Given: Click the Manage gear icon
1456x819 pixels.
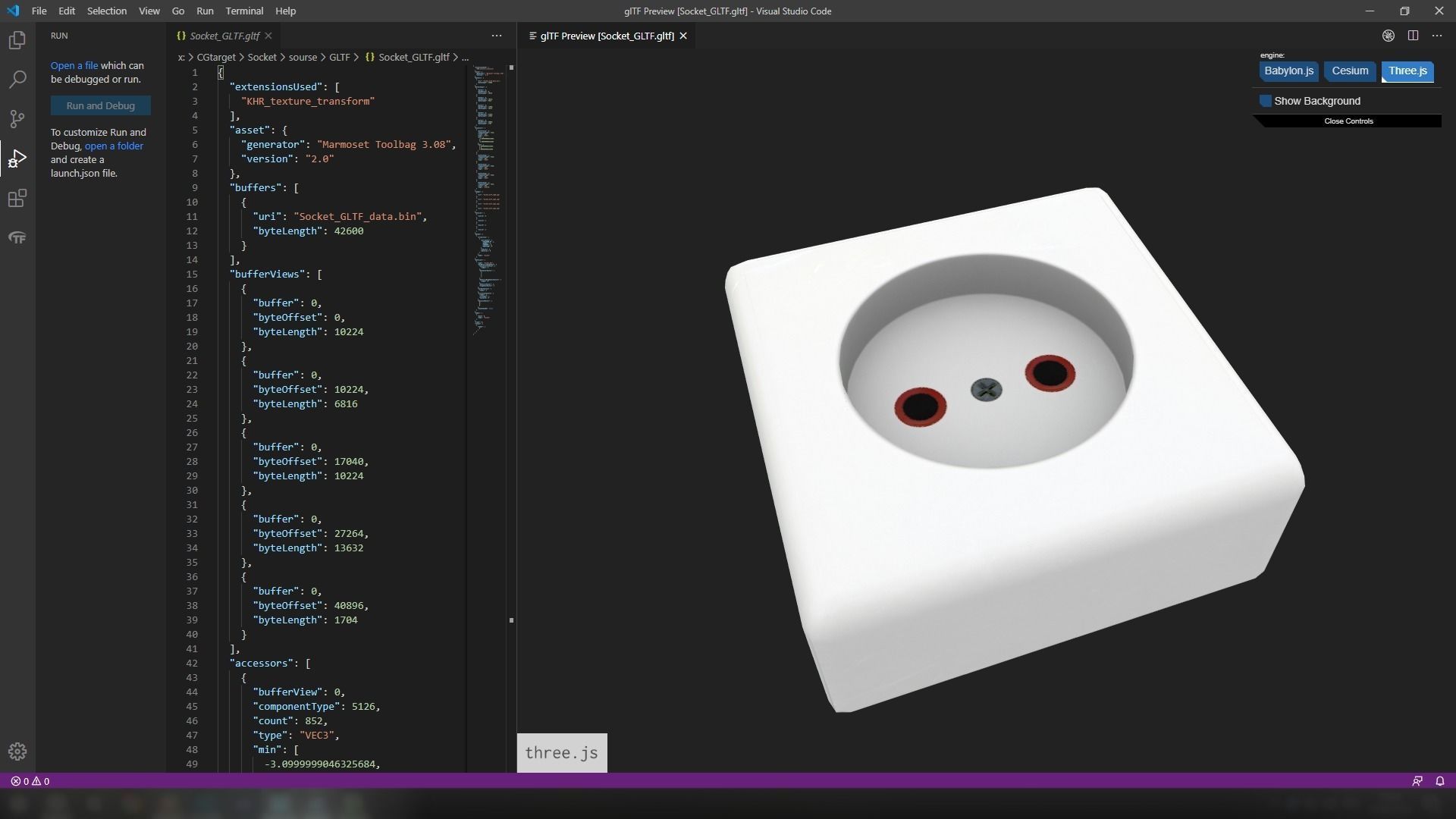Looking at the screenshot, I should click(x=17, y=752).
